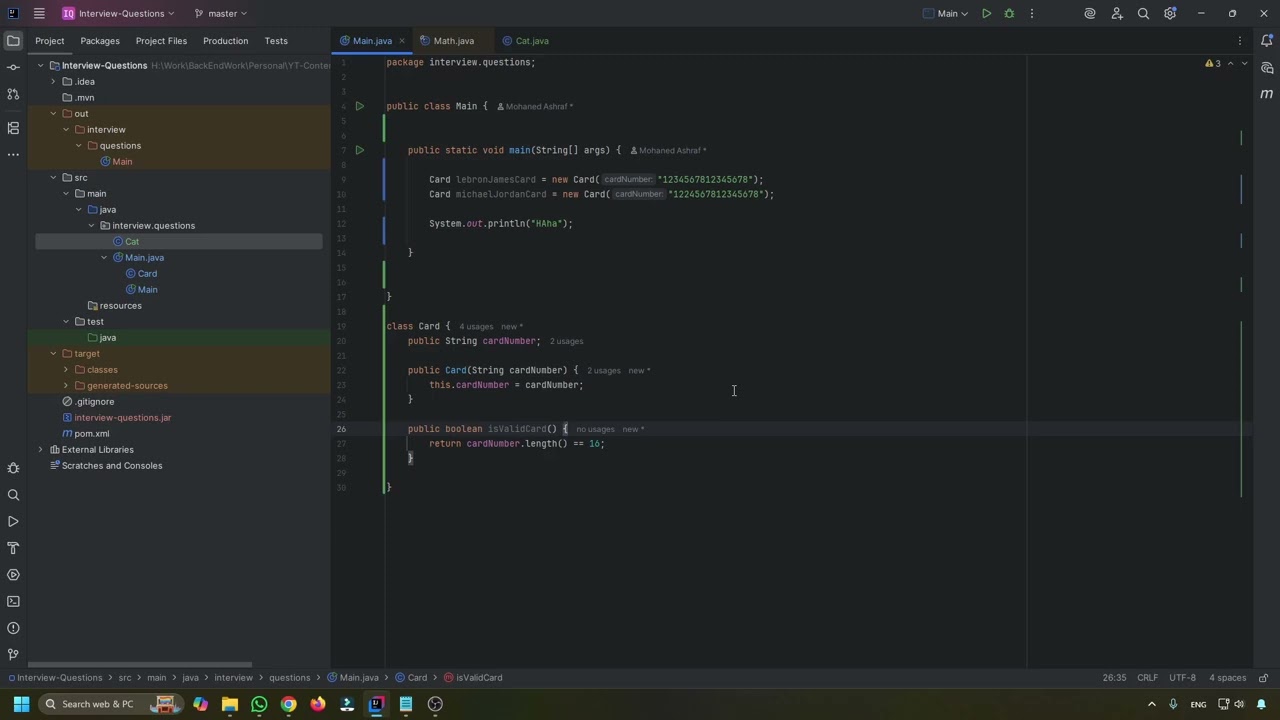Open Interview-Questions project dropdown
The width and height of the screenshot is (1280, 720).
click(x=118, y=13)
